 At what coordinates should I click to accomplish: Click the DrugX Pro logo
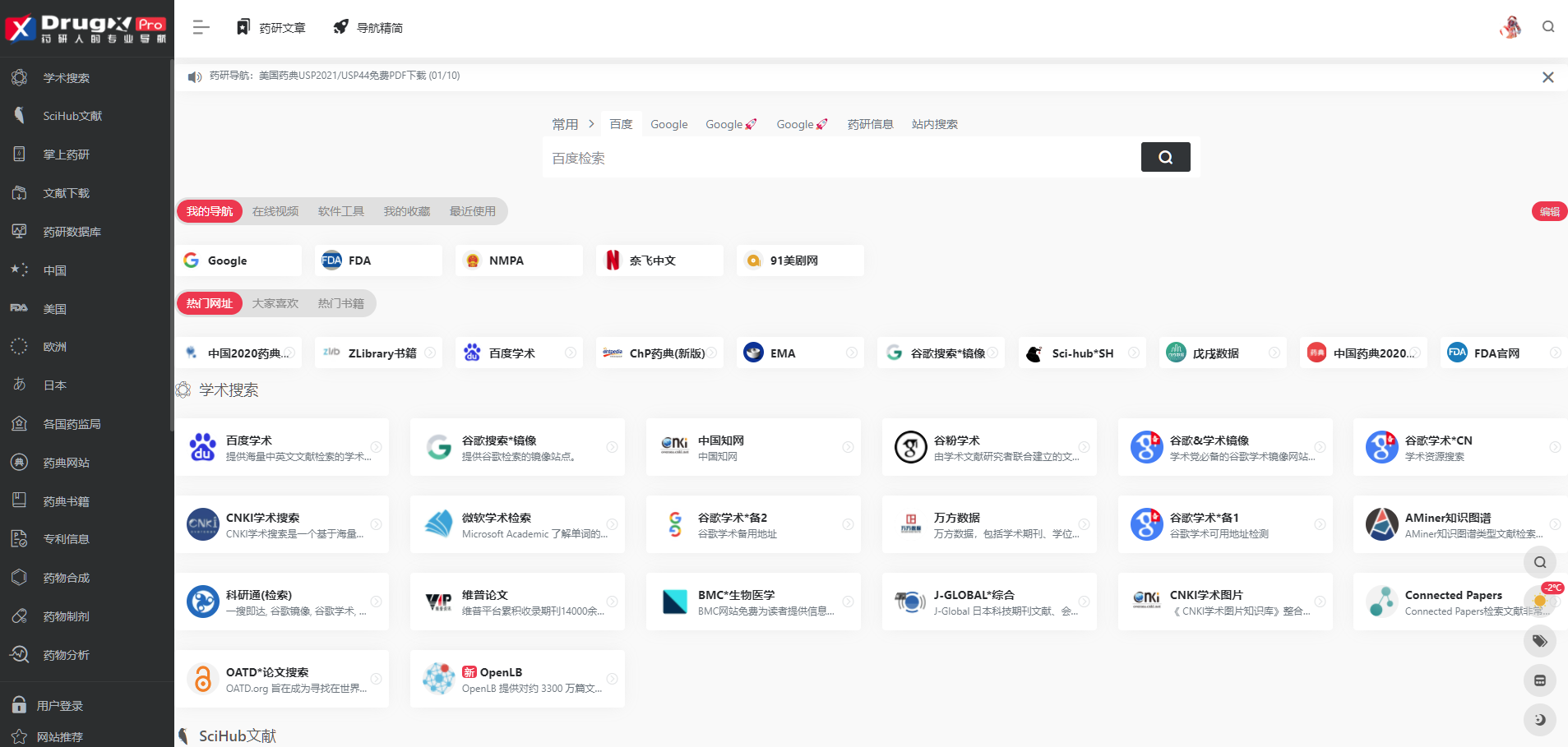click(86, 28)
